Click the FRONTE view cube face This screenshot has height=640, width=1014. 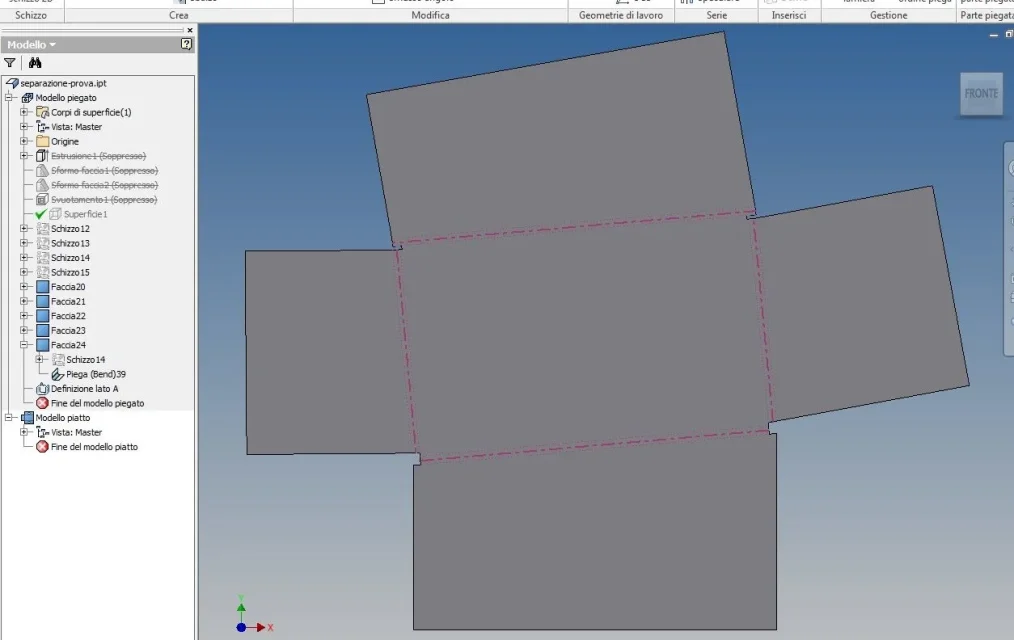(x=981, y=94)
